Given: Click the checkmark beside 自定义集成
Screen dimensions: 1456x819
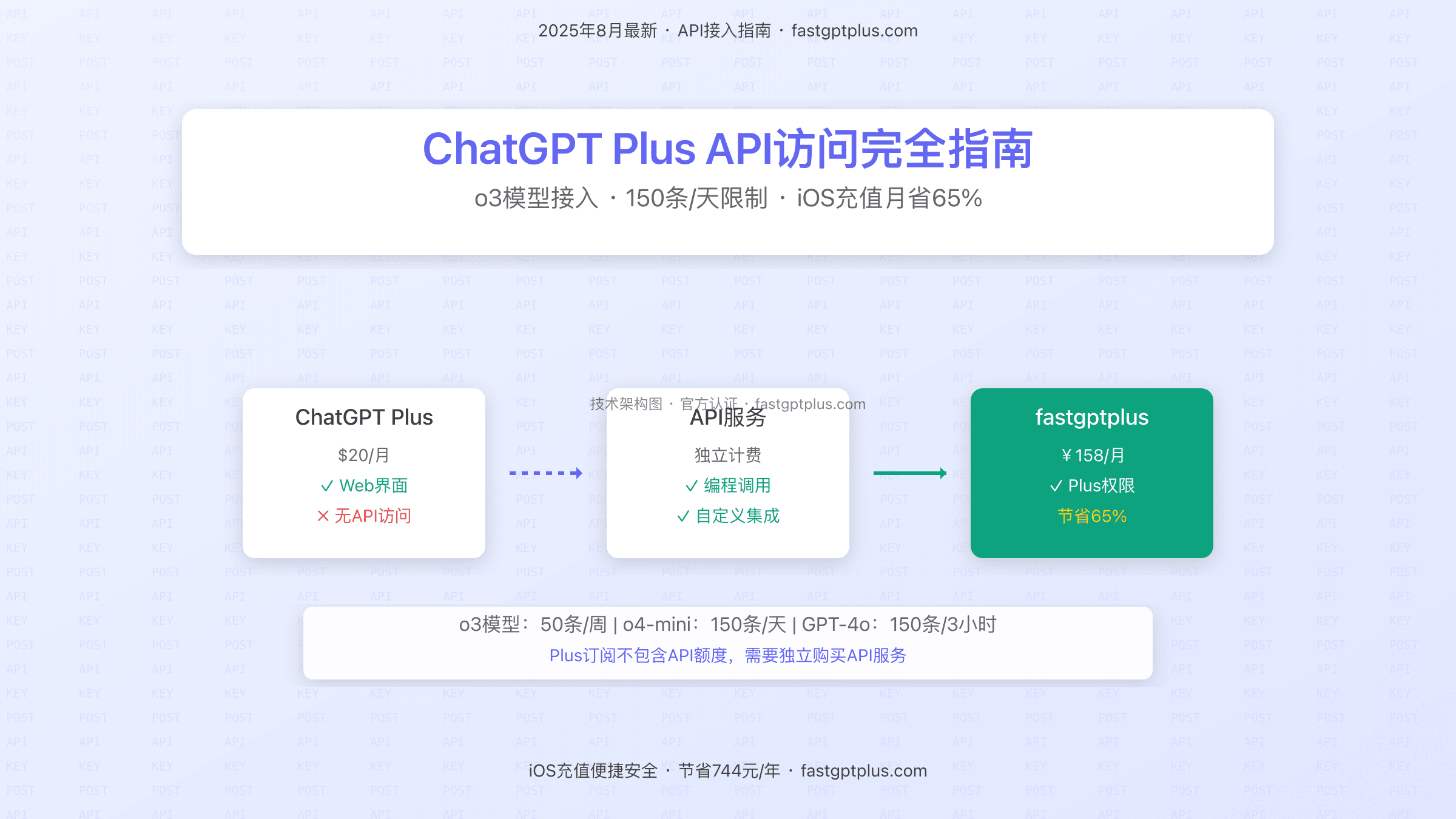Looking at the screenshot, I should pyautogui.click(x=684, y=517).
